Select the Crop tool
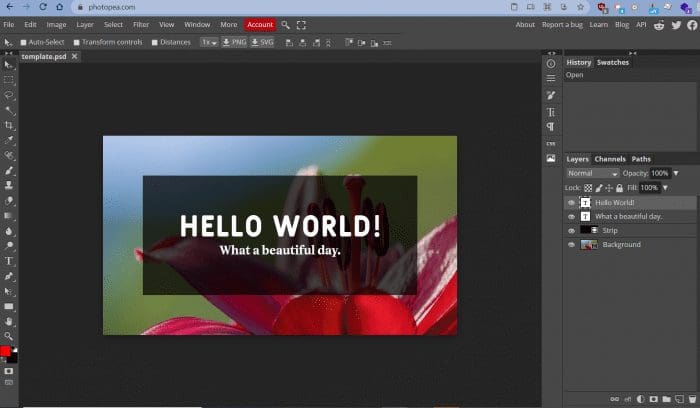Image resolution: width=700 pixels, height=408 pixels. point(9,125)
